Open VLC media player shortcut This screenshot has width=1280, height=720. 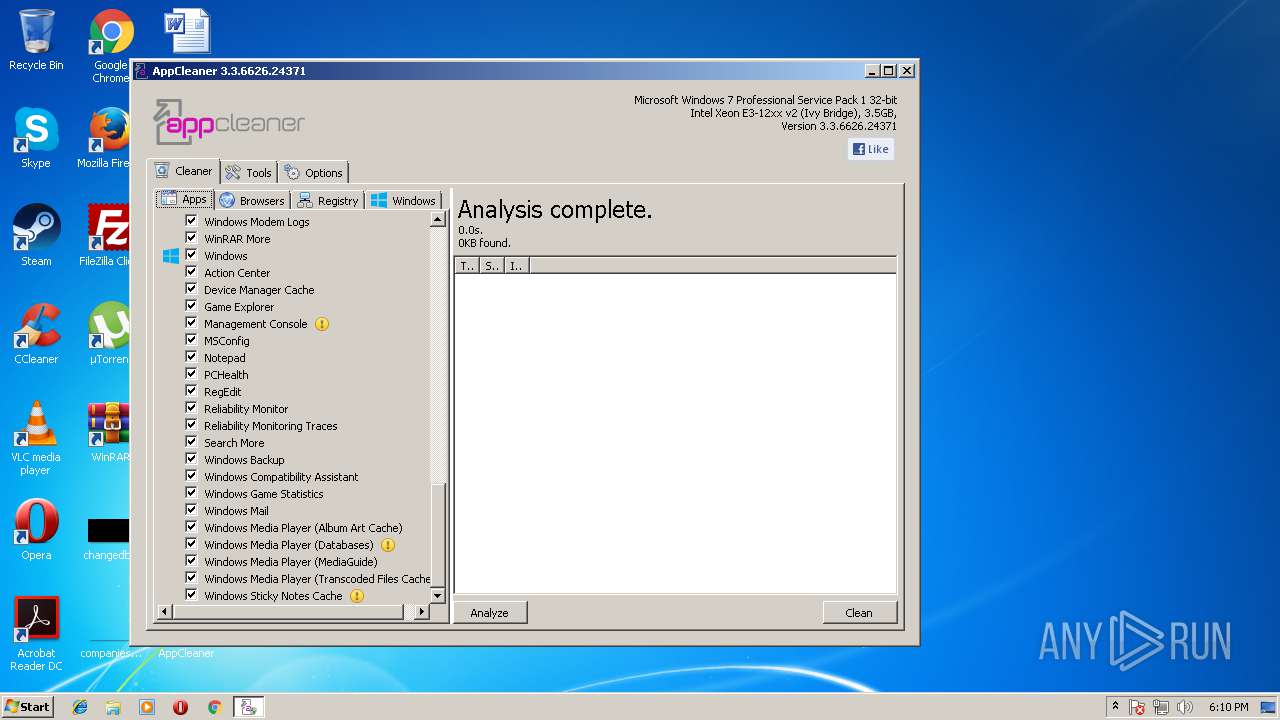click(x=36, y=438)
